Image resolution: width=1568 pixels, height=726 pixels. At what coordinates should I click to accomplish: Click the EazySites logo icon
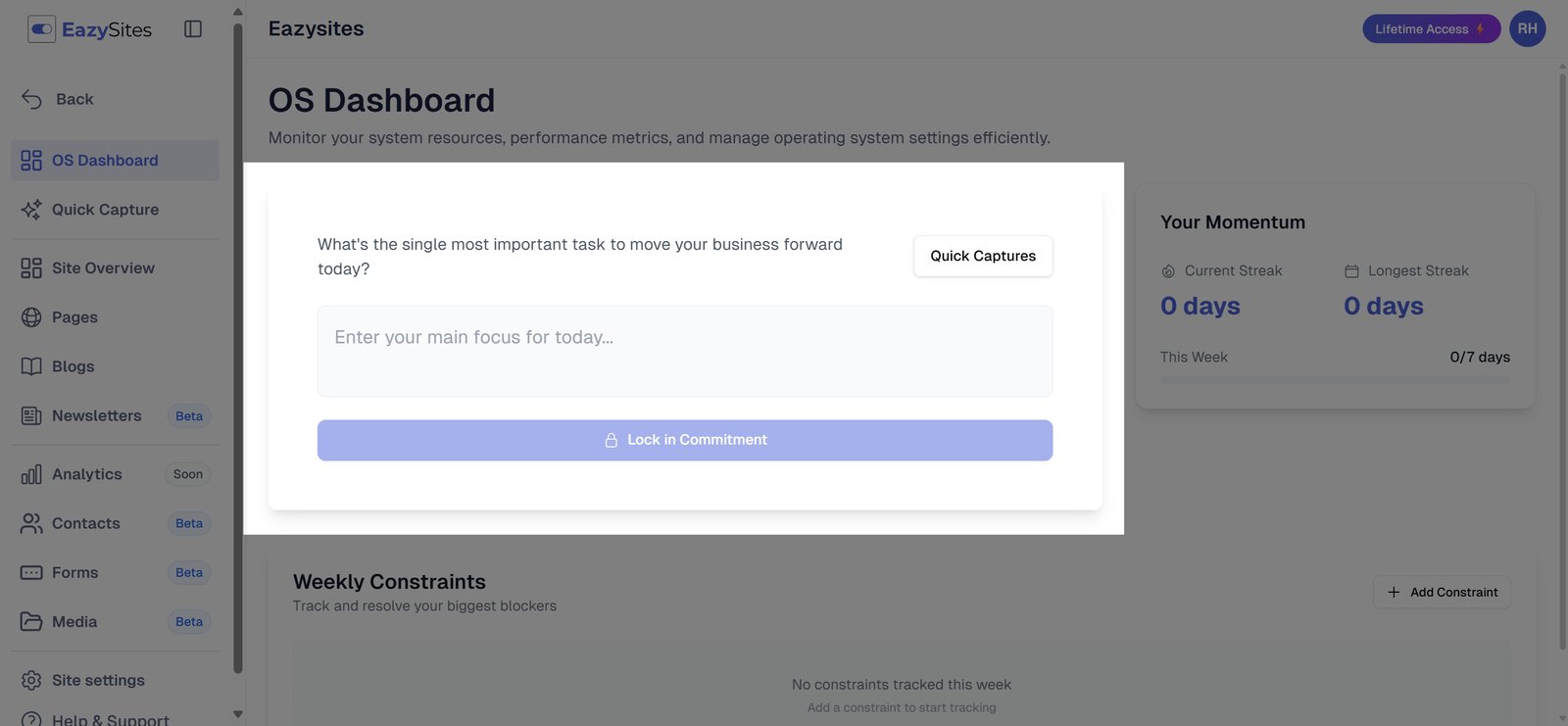[42, 29]
